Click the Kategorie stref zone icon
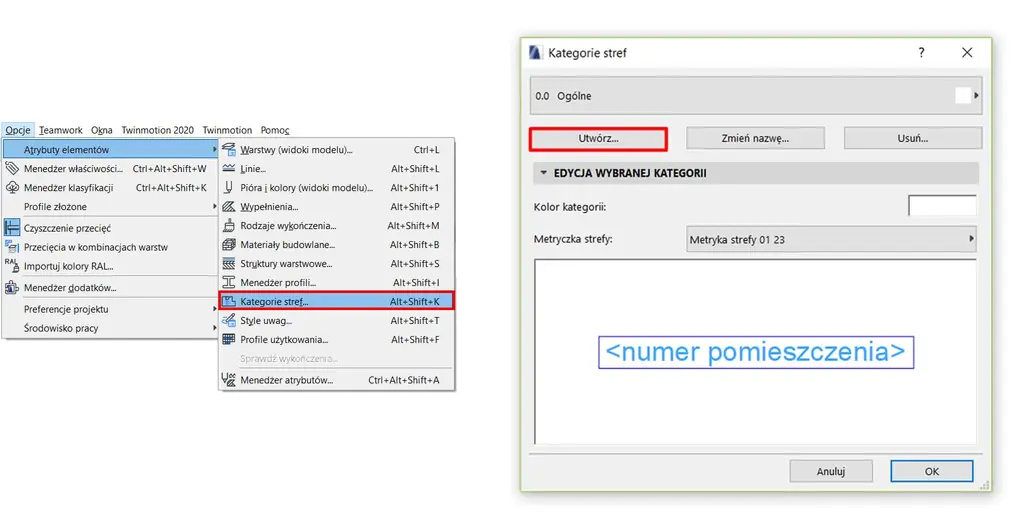 point(229,301)
